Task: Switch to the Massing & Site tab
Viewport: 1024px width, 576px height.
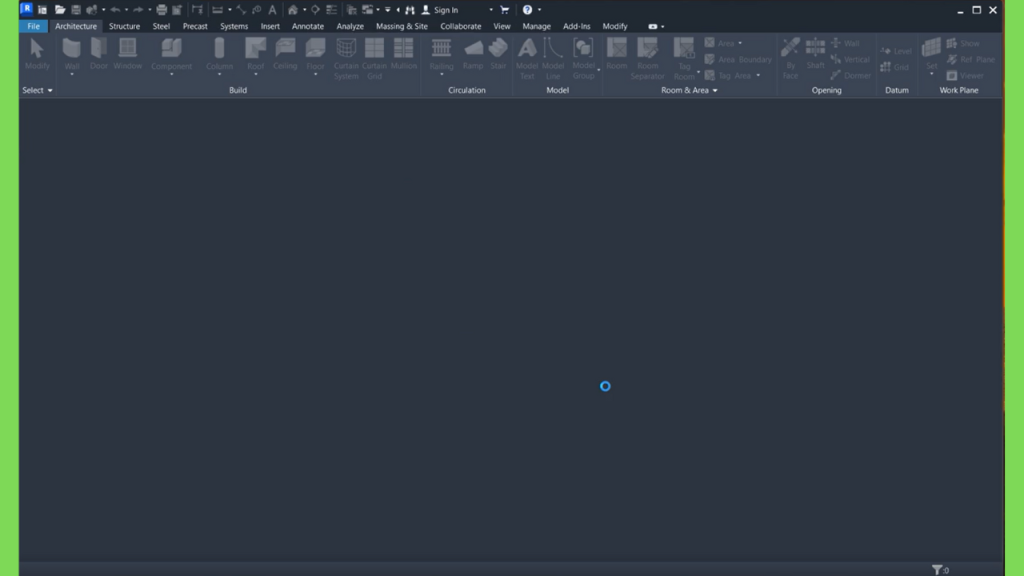Action: click(x=401, y=26)
